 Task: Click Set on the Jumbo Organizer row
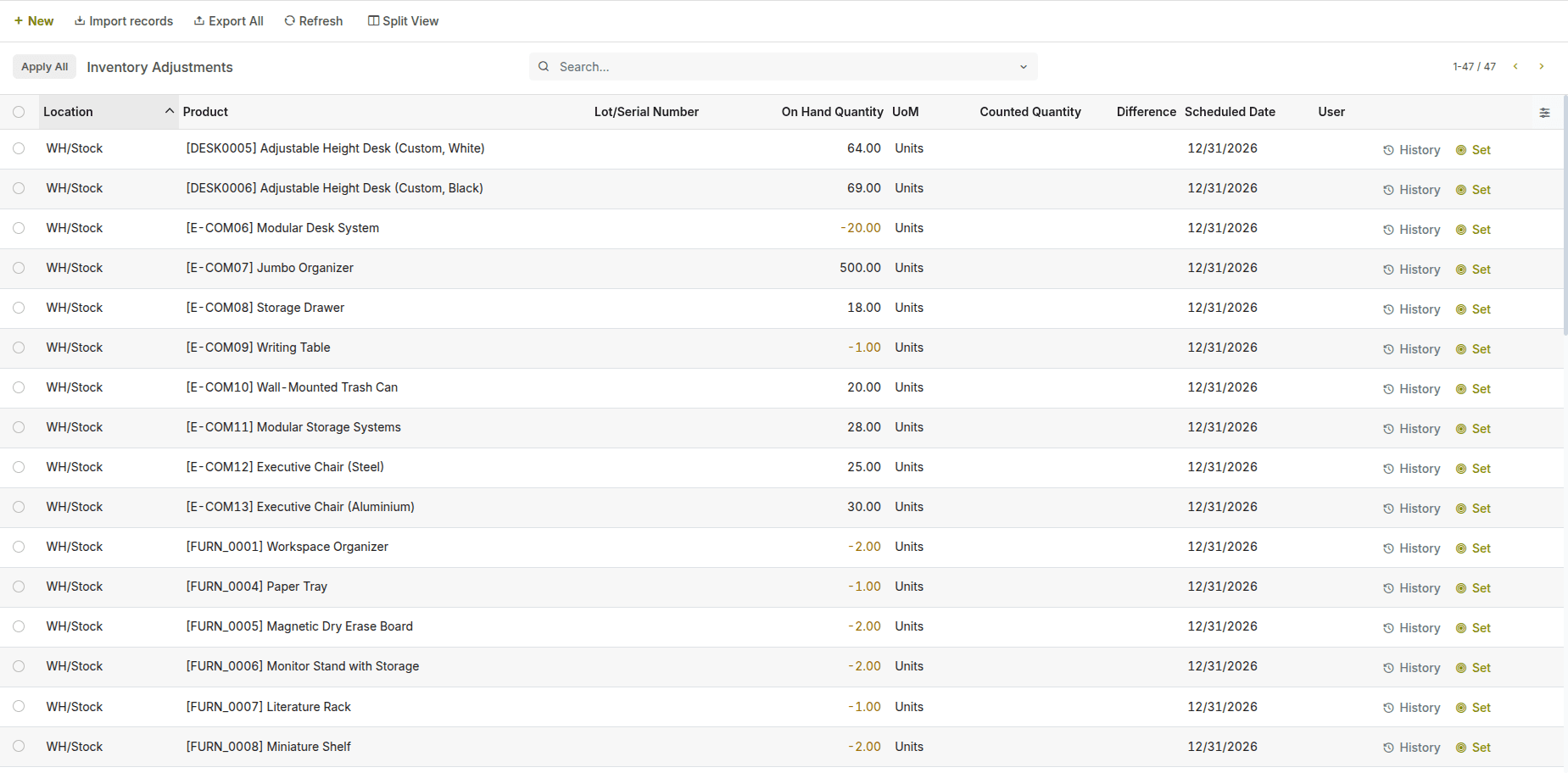[1473, 269]
